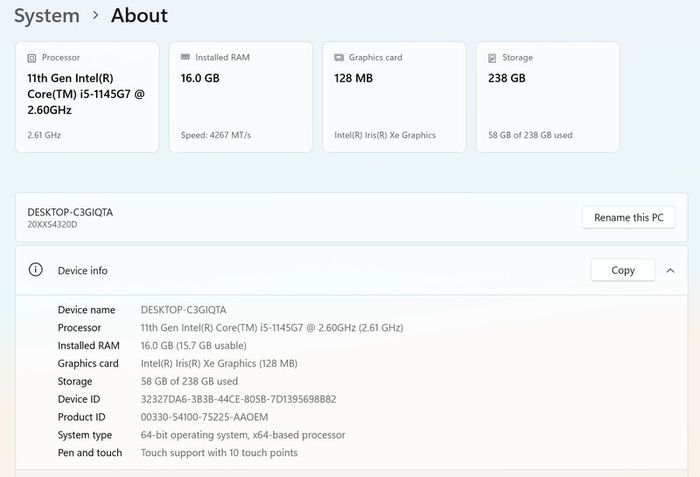700x477 pixels.
Task: Click Storage row '58 GB of 238 GB used'
Action: pyautogui.click(x=189, y=381)
